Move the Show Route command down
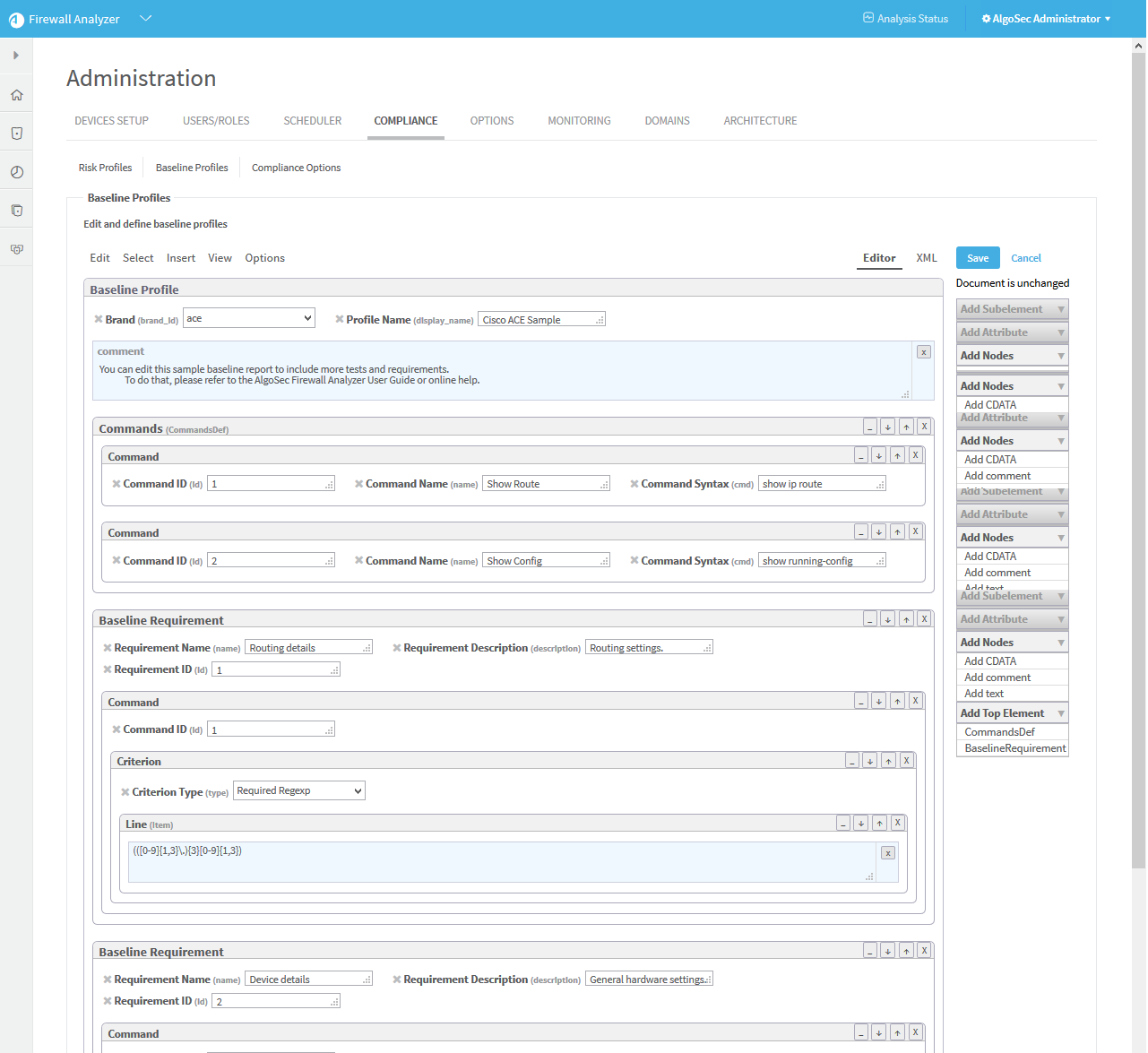 click(878, 455)
